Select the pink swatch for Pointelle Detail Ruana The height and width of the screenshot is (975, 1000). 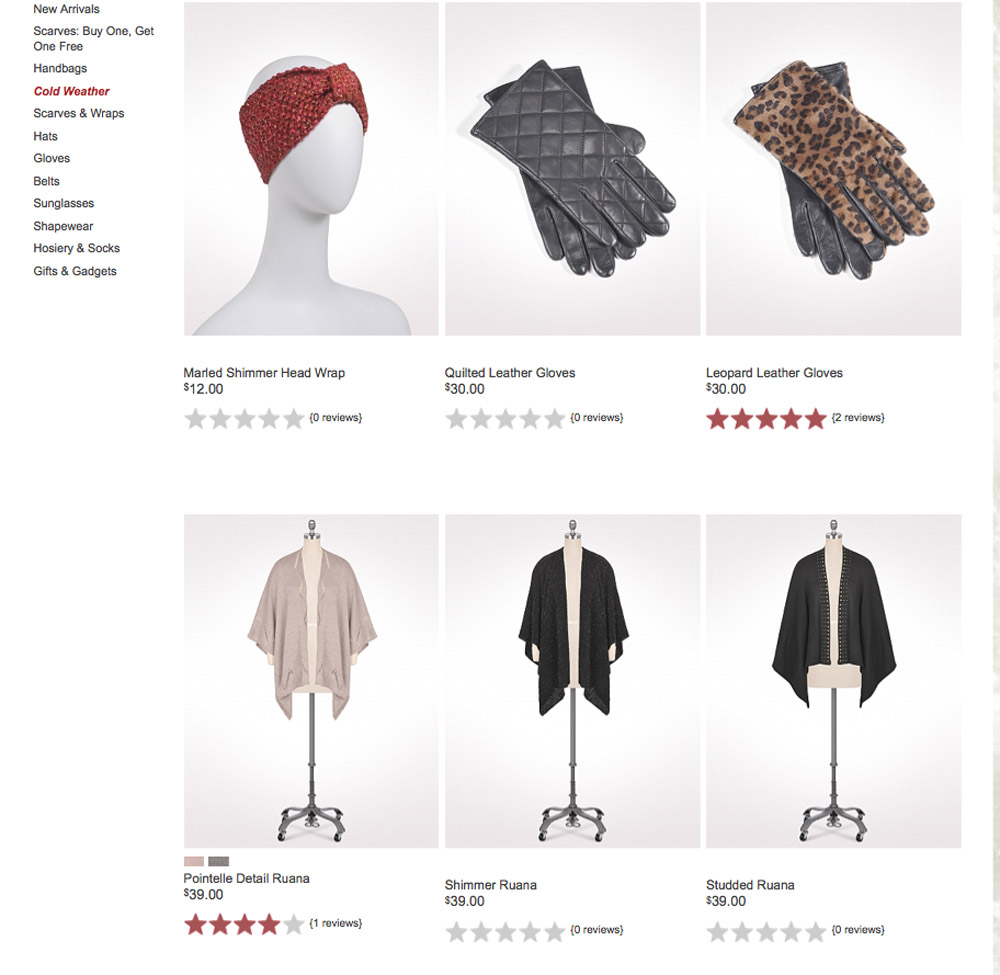(x=194, y=861)
